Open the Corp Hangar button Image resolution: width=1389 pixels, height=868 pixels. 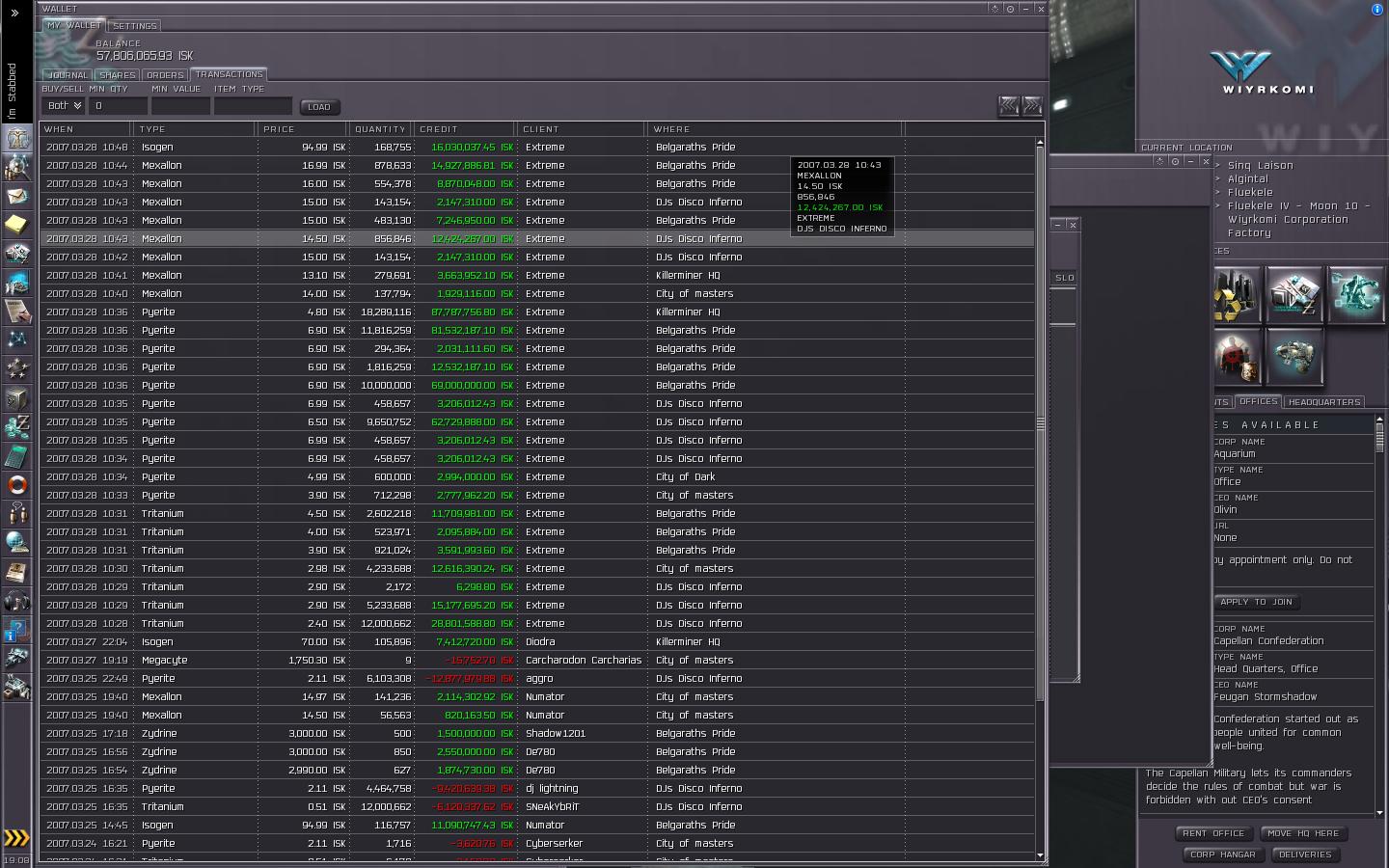pyautogui.click(x=1222, y=854)
